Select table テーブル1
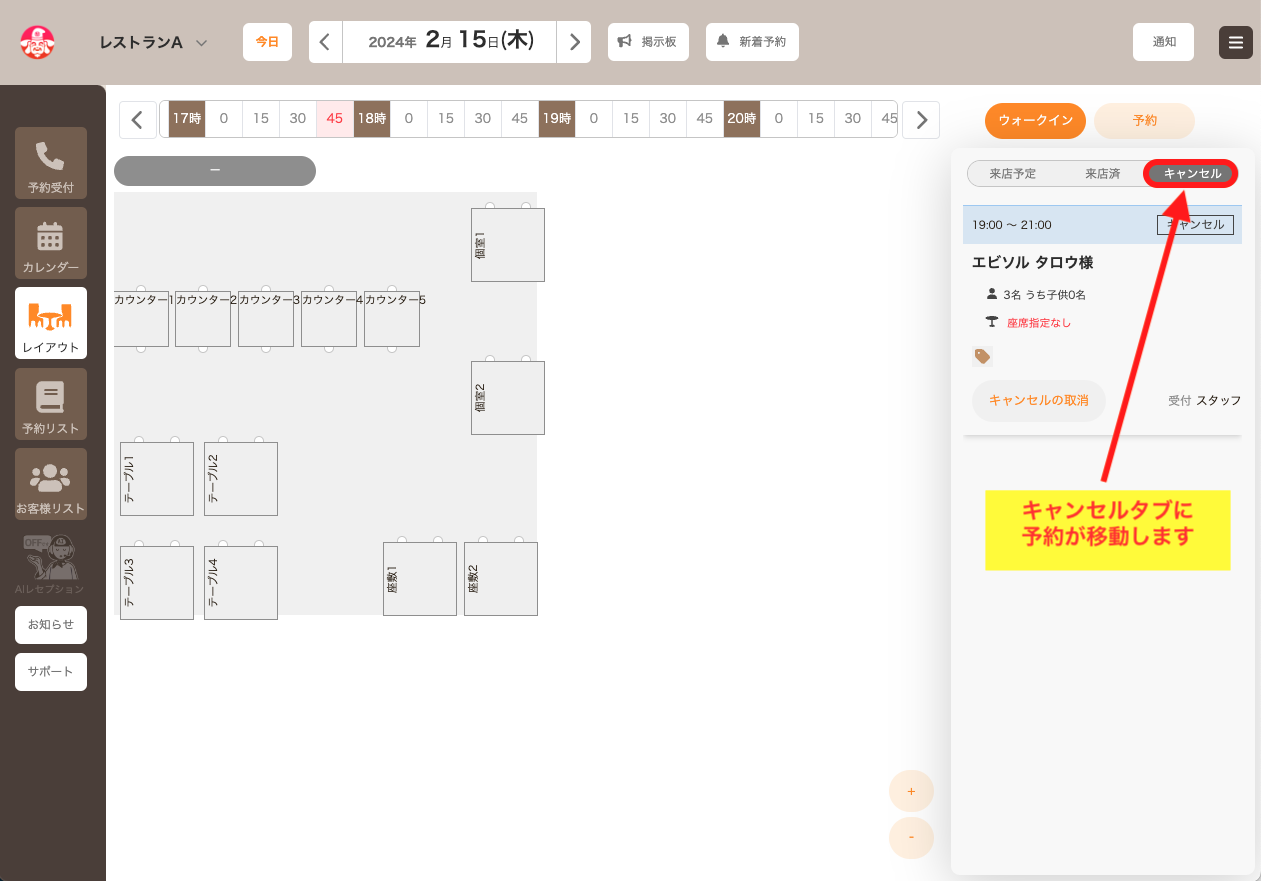 point(157,479)
